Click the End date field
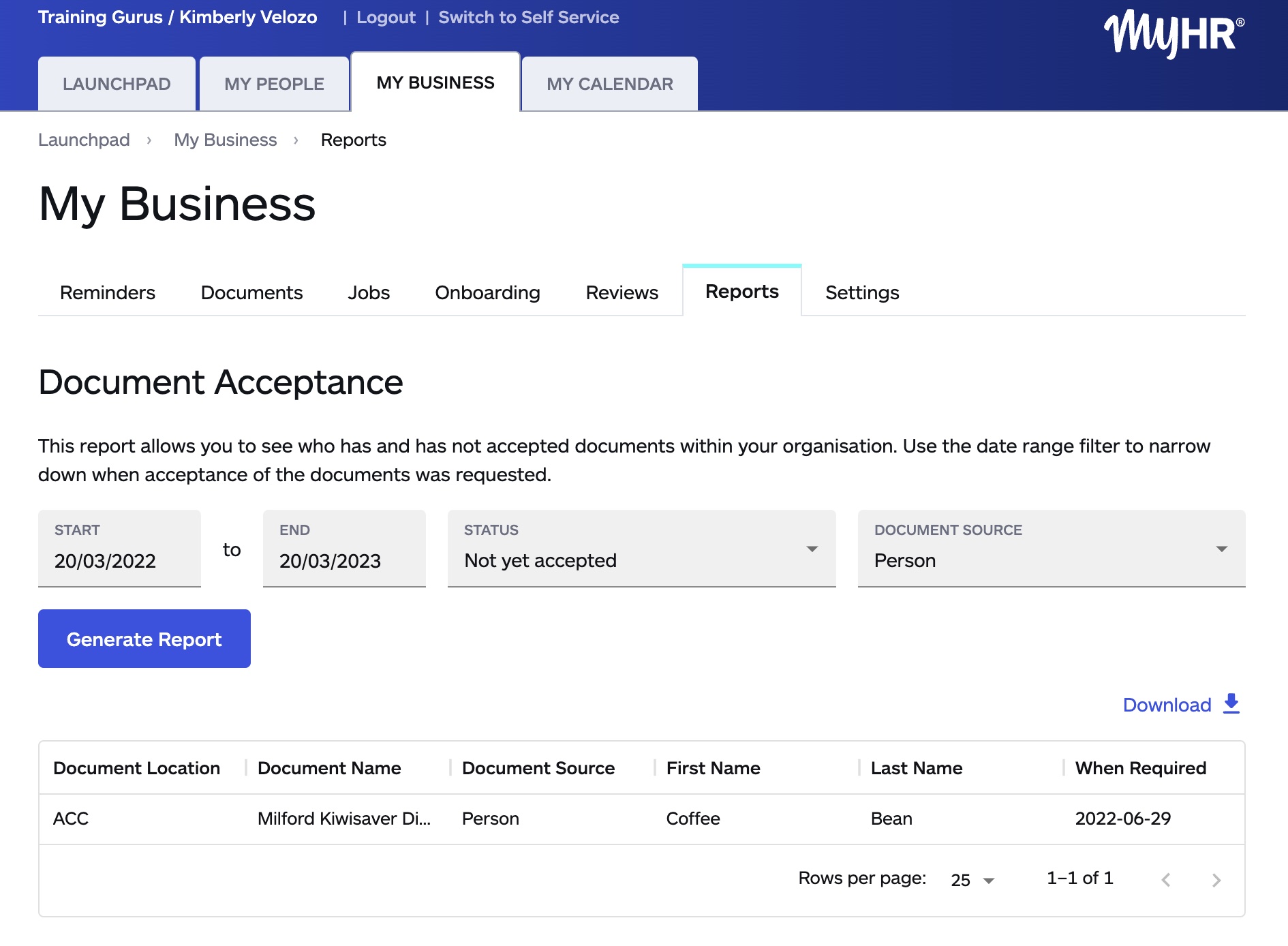Viewport: 1288px width, 946px height. [x=344, y=548]
